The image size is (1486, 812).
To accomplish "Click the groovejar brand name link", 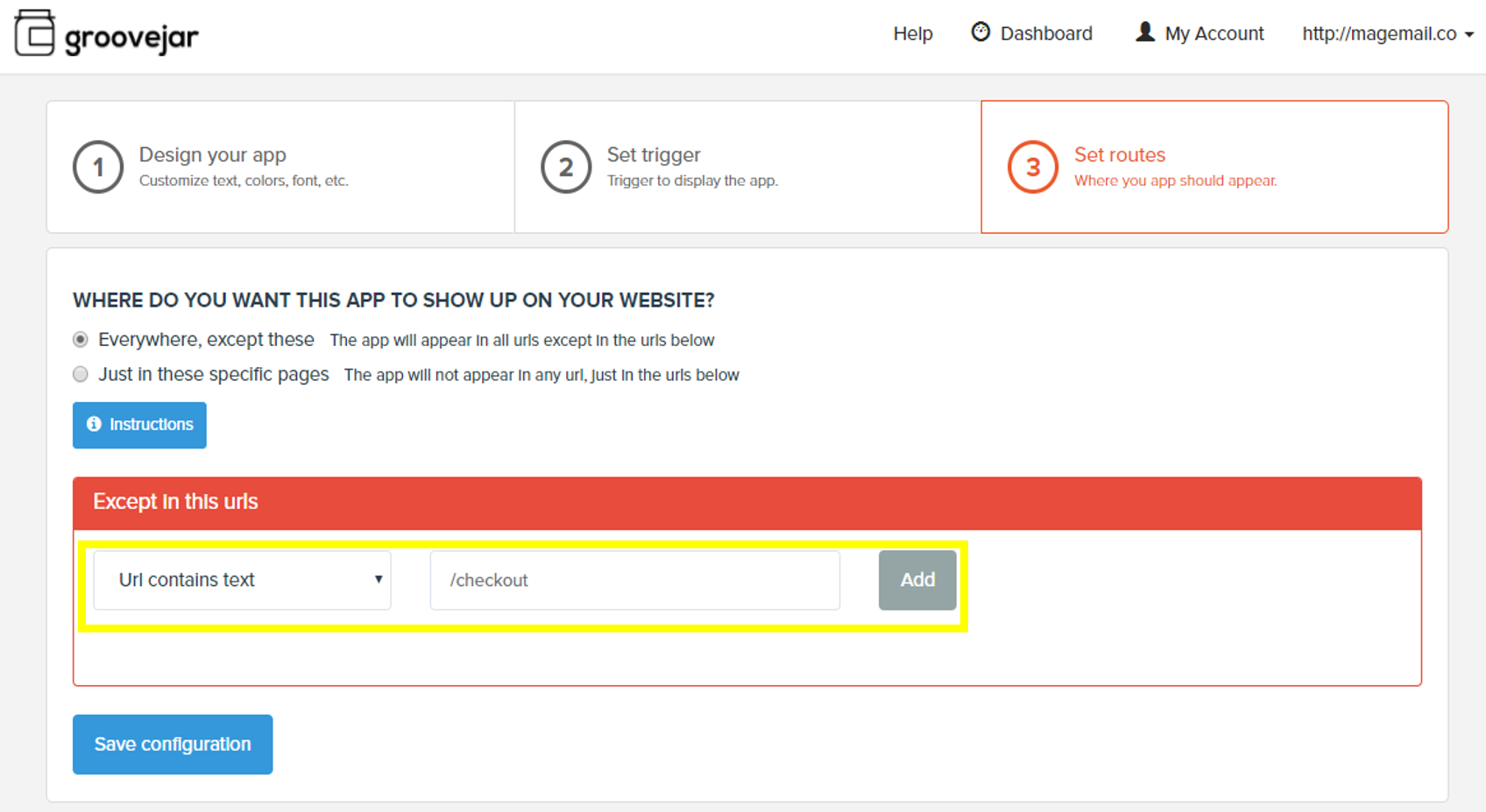I will click(x=131, y=38).
